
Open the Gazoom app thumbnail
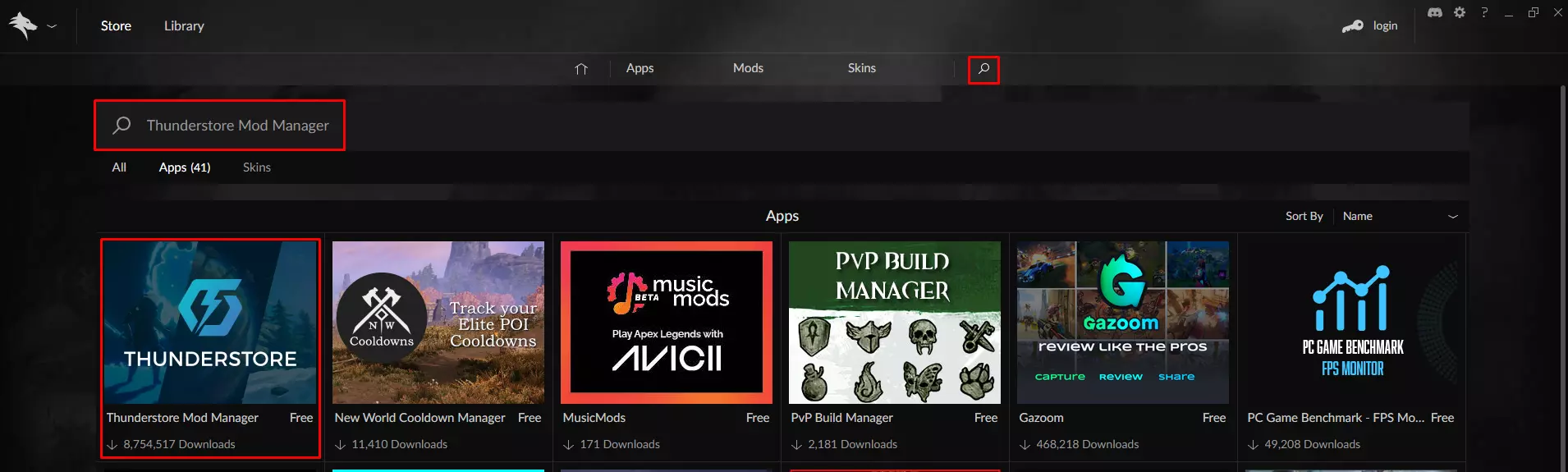[1123, 322]
